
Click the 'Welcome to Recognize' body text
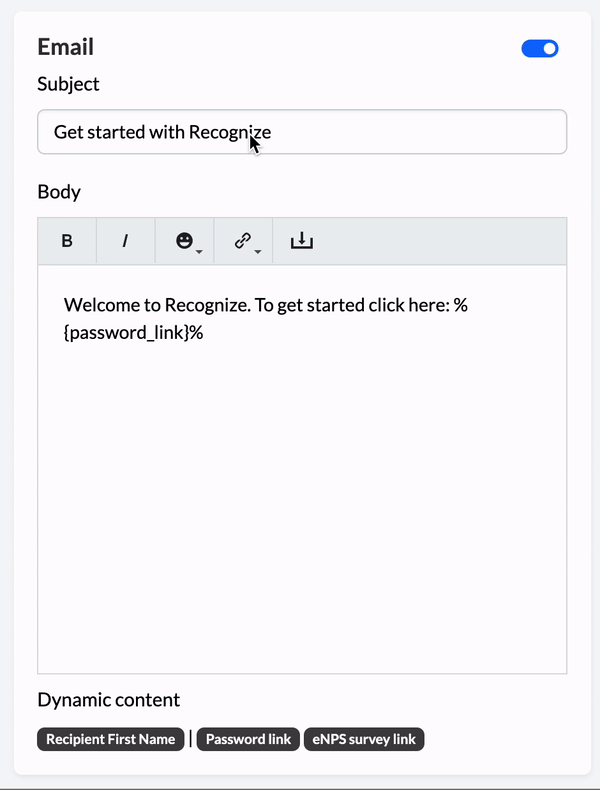156,305
